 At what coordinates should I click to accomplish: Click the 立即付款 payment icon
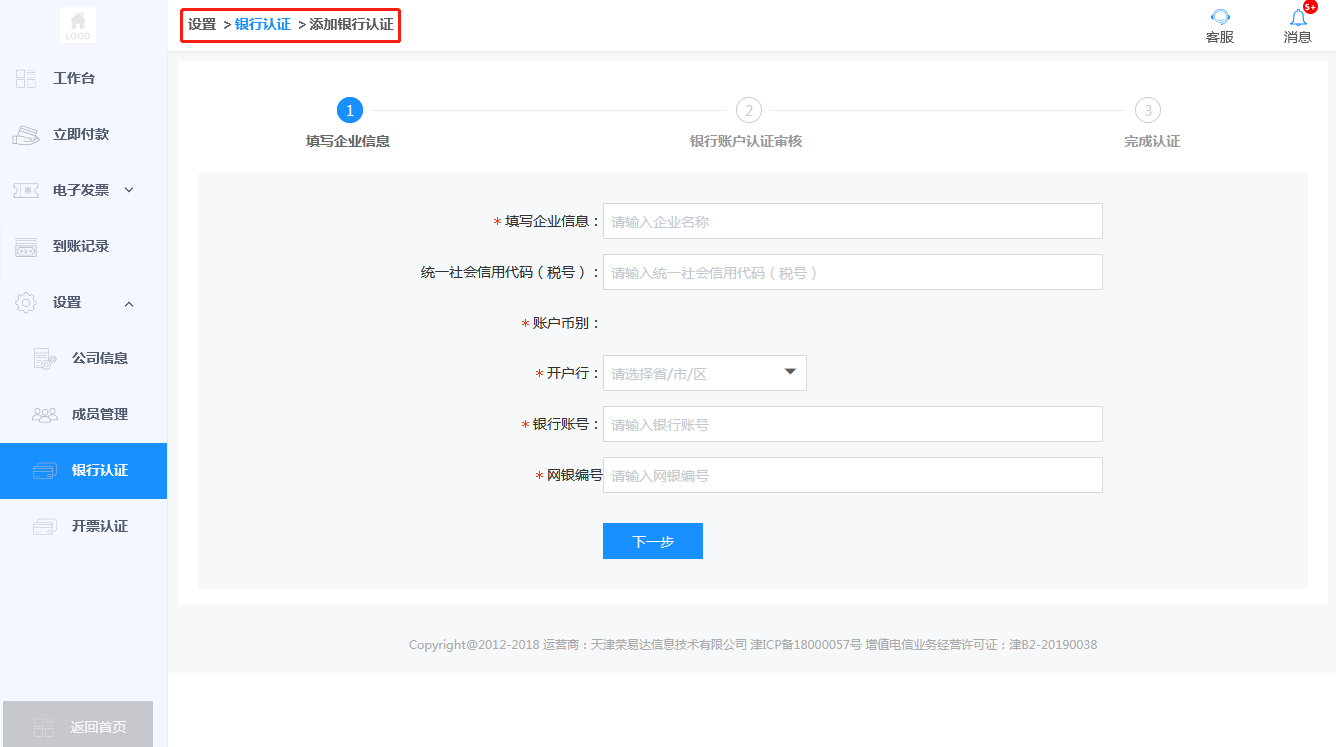click(26, 135)
